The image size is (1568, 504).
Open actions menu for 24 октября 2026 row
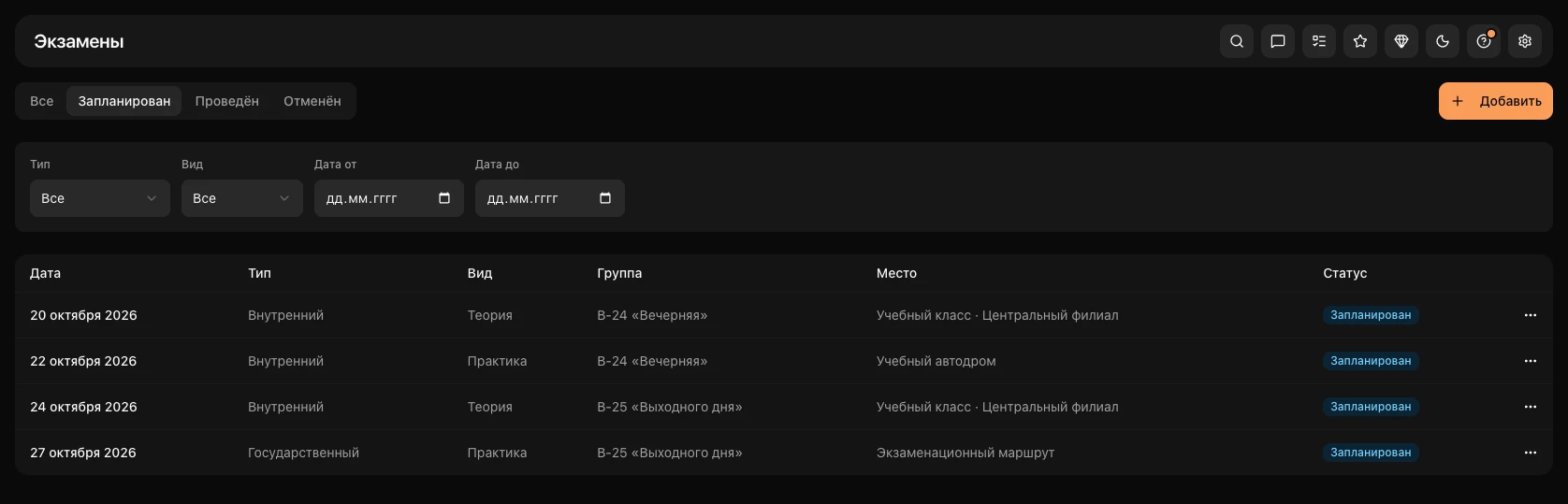[1531, 407]
